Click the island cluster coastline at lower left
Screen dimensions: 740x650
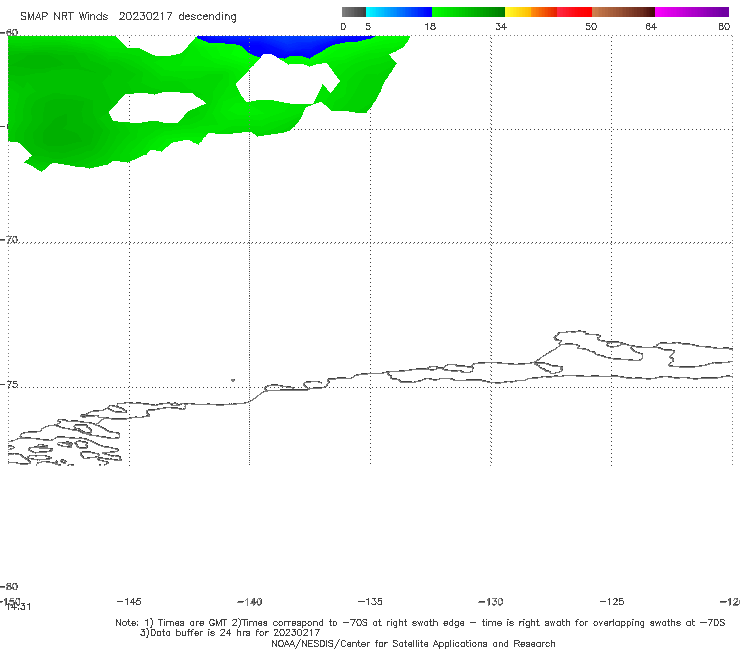(65, 441)
